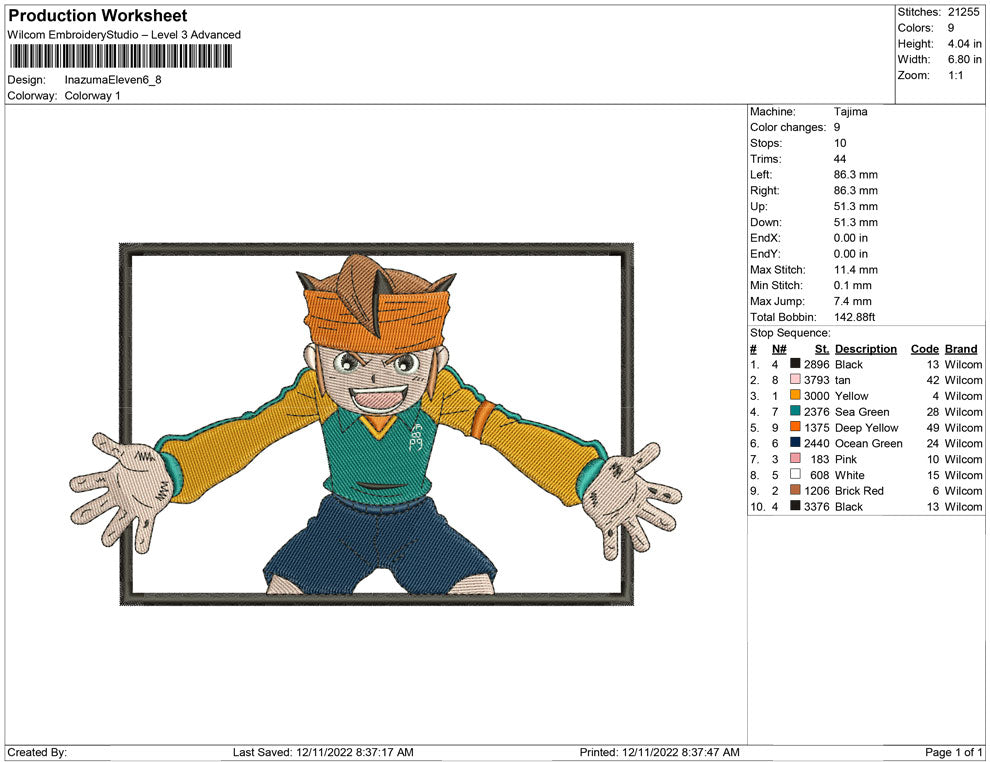This screenshot has width=990, height=762.
Task: Click the Trims value 44
Action: [x=840, y=159]
